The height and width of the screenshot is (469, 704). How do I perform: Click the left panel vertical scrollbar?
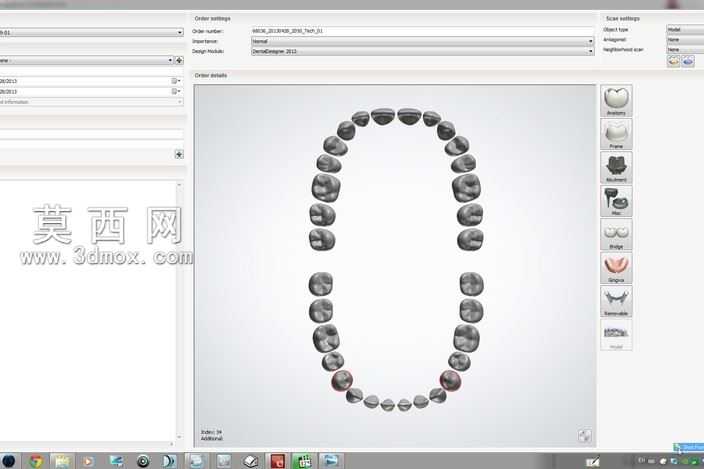(179, 311)
